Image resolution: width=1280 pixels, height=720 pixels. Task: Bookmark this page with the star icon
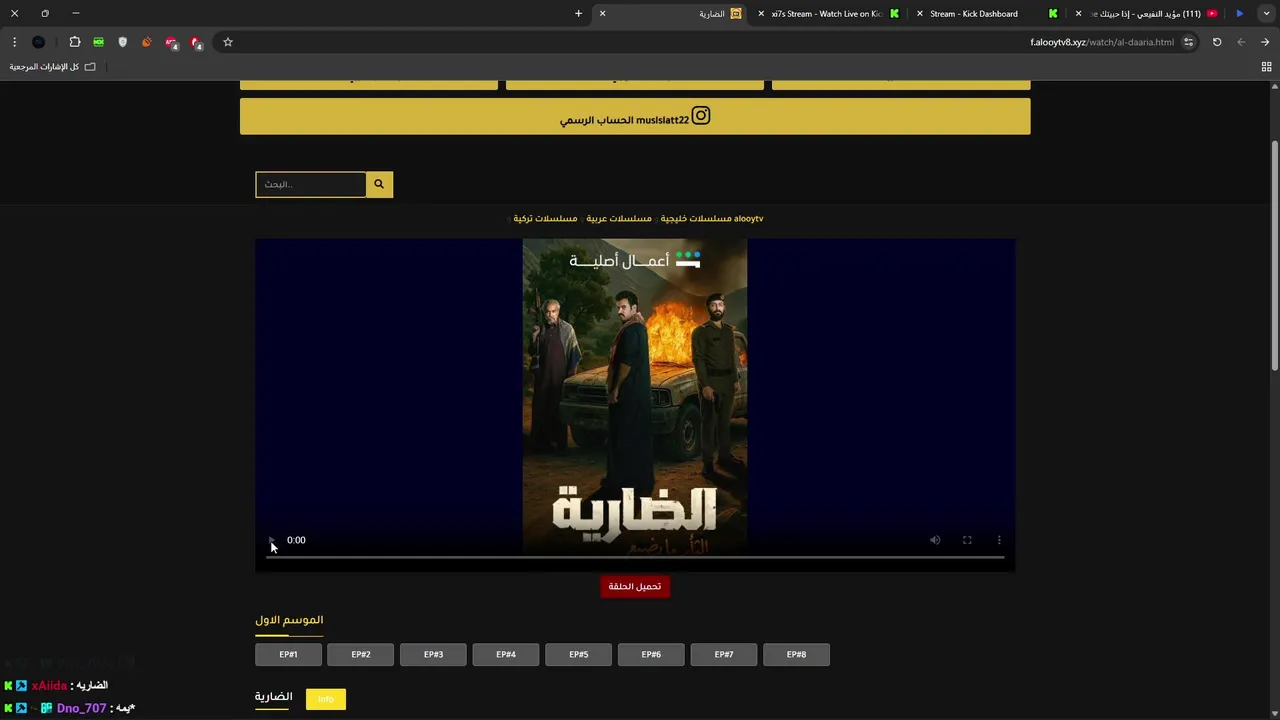(x=228, y=42)
